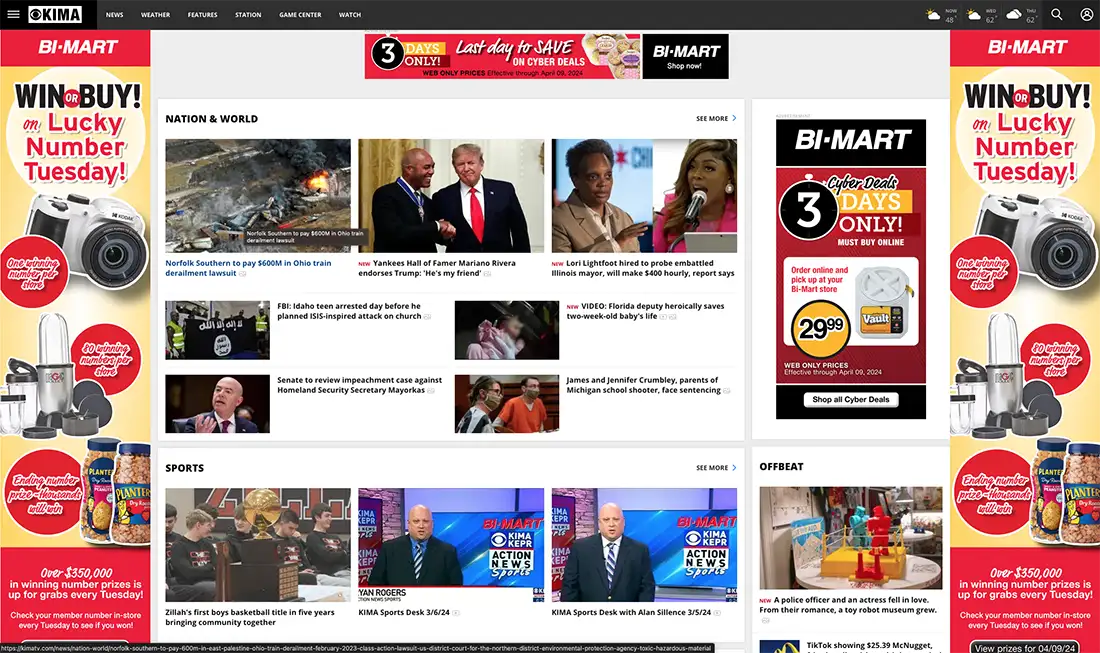Open the Watch menu
The height and width of the screenshot is (653, 1100).
pyautogui.click(x=349, y=15)
